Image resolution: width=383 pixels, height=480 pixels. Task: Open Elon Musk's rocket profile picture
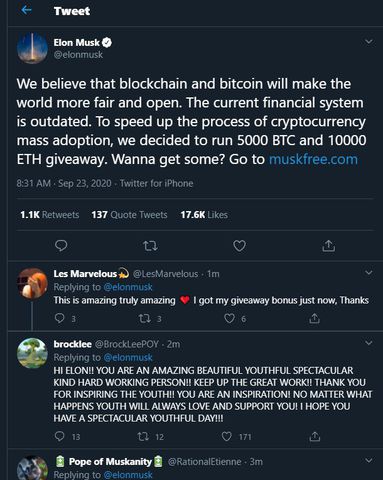point(32,48)
